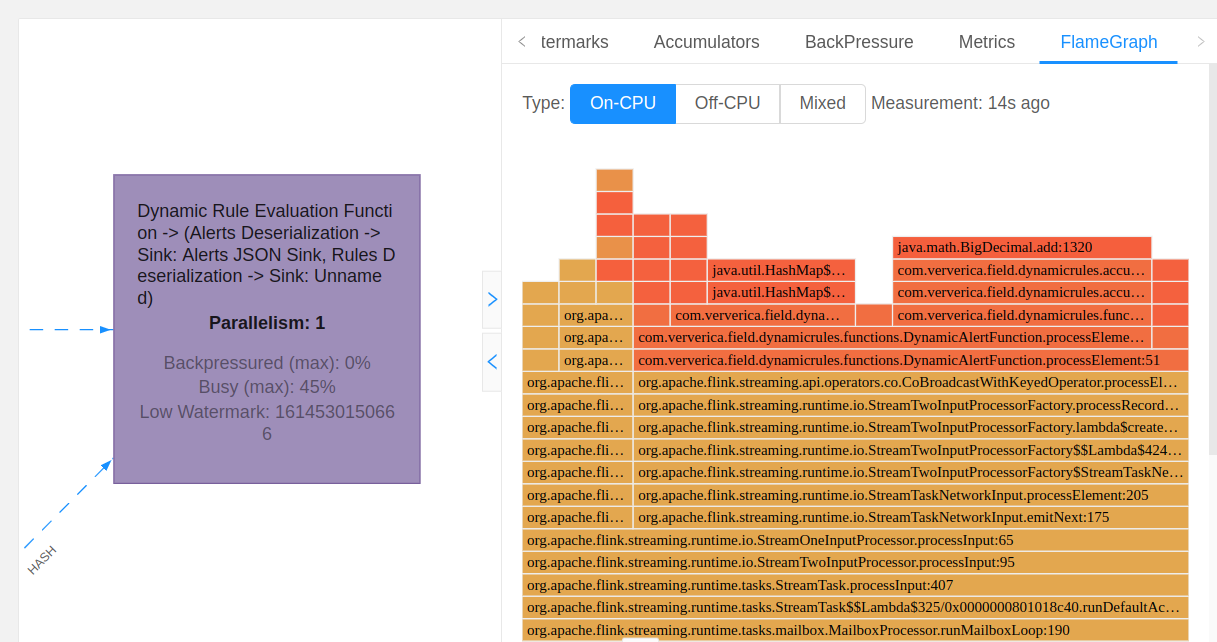1217x642 pixels.
Task: Collapse the panel using the left chevron handle
Action: 491,362
